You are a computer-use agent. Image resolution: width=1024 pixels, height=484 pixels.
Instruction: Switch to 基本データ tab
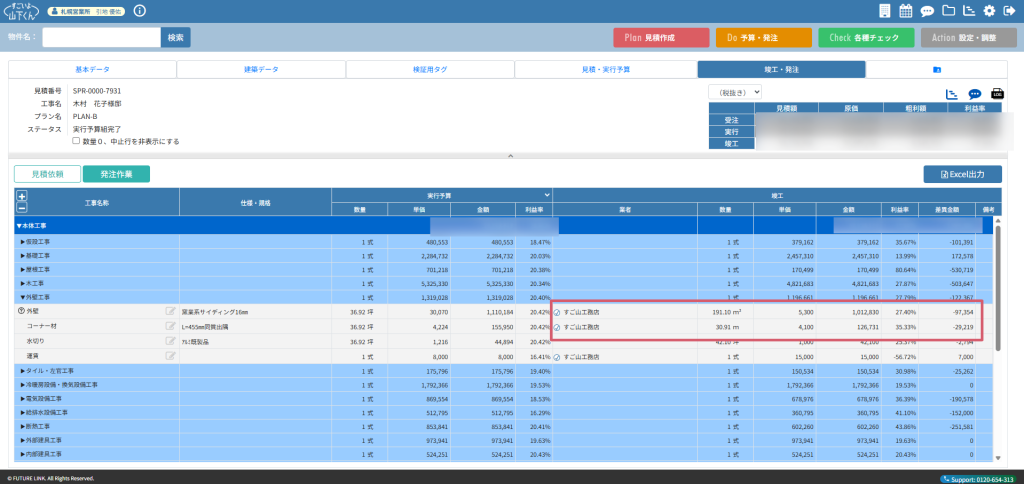pos(93,69)
